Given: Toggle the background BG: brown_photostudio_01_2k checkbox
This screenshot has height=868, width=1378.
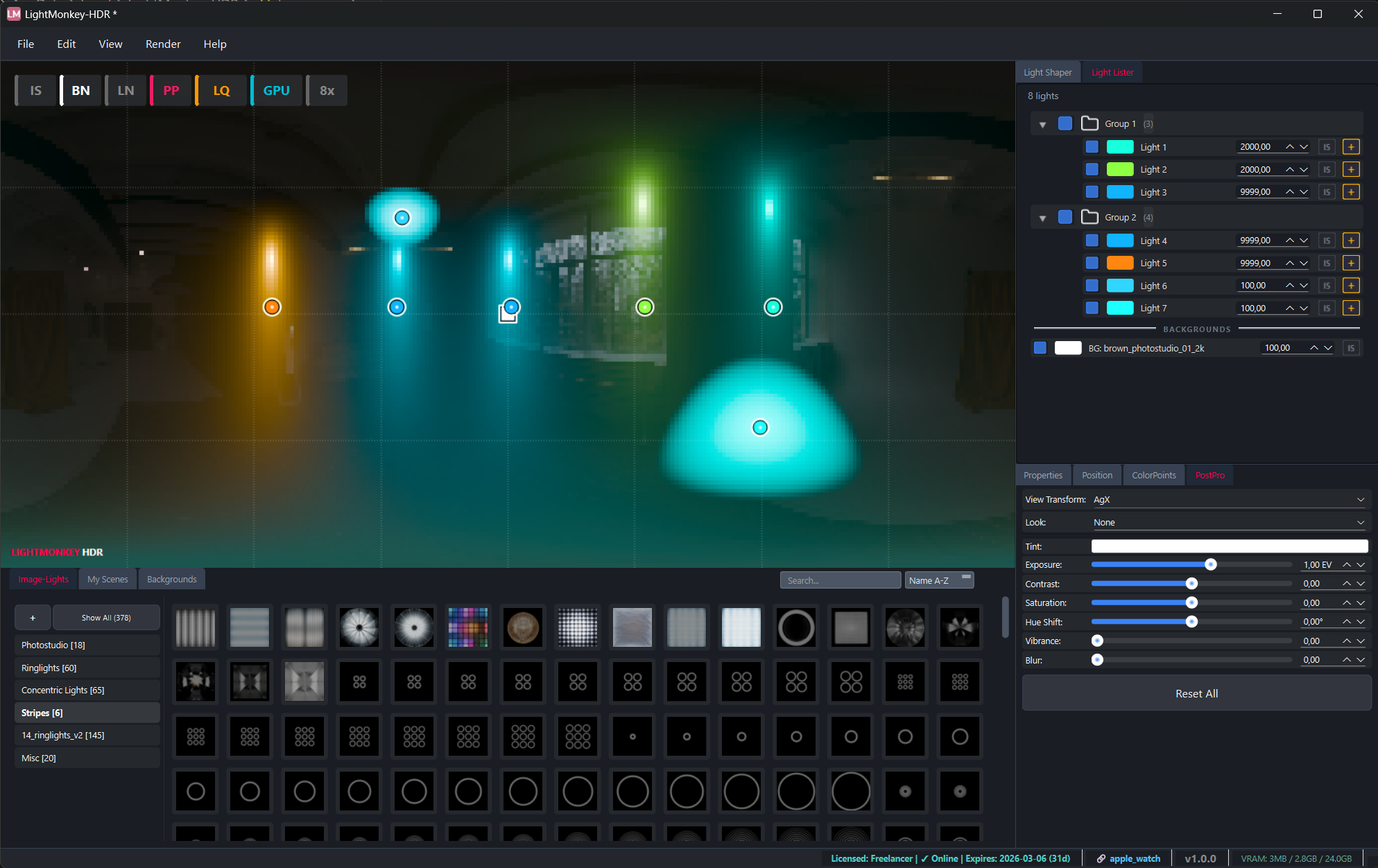Looking at the screenshot, I should point(1040,348).
